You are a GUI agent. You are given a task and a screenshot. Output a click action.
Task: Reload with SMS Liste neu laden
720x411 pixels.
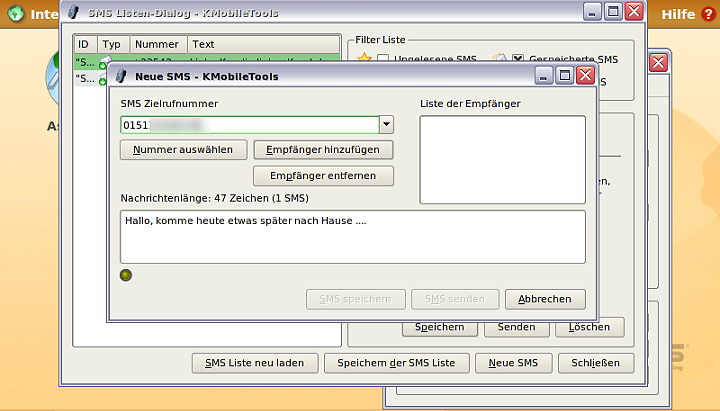click(x=255, y=363)
